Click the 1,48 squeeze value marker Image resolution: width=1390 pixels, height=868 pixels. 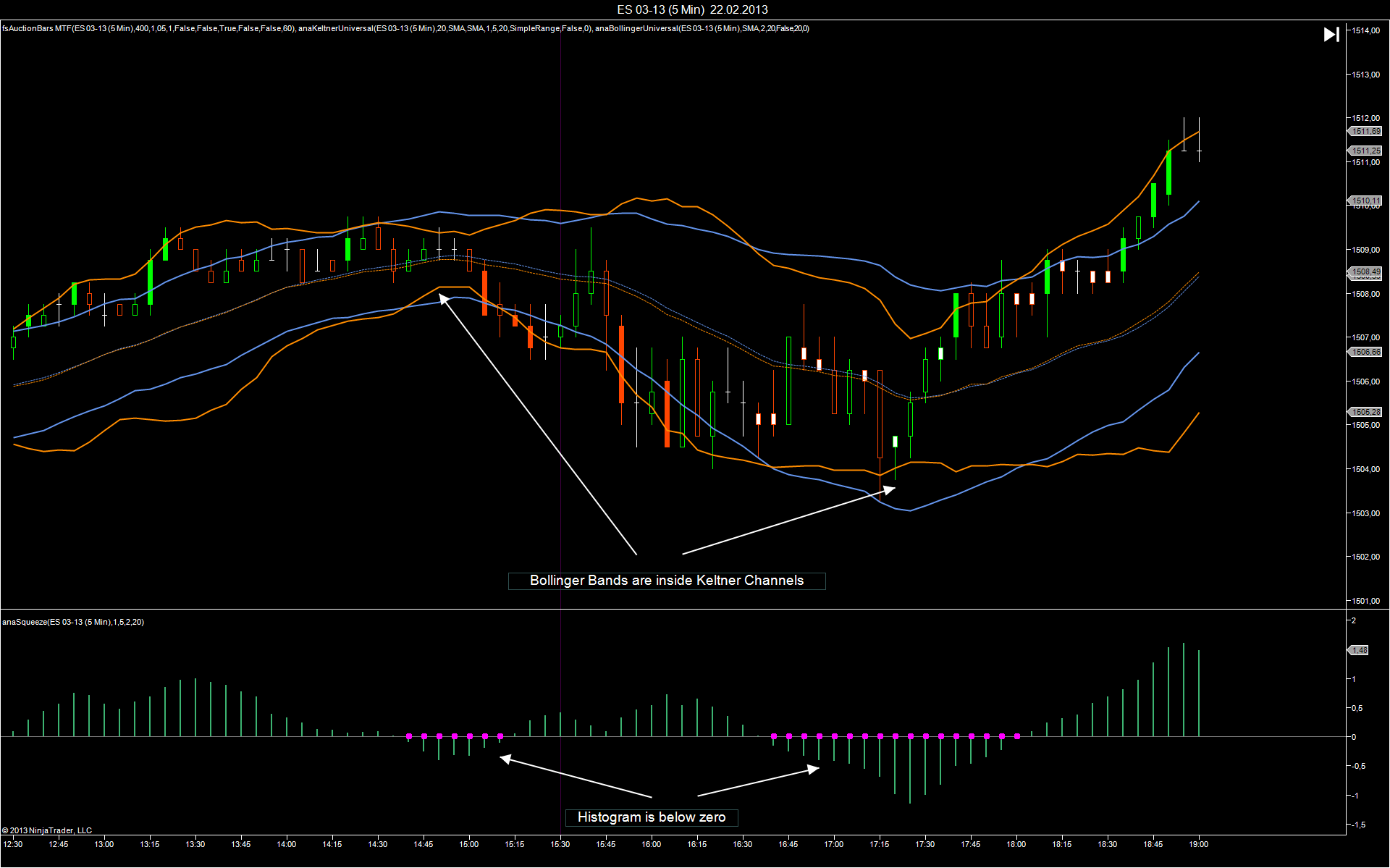tap(1359, 650)
